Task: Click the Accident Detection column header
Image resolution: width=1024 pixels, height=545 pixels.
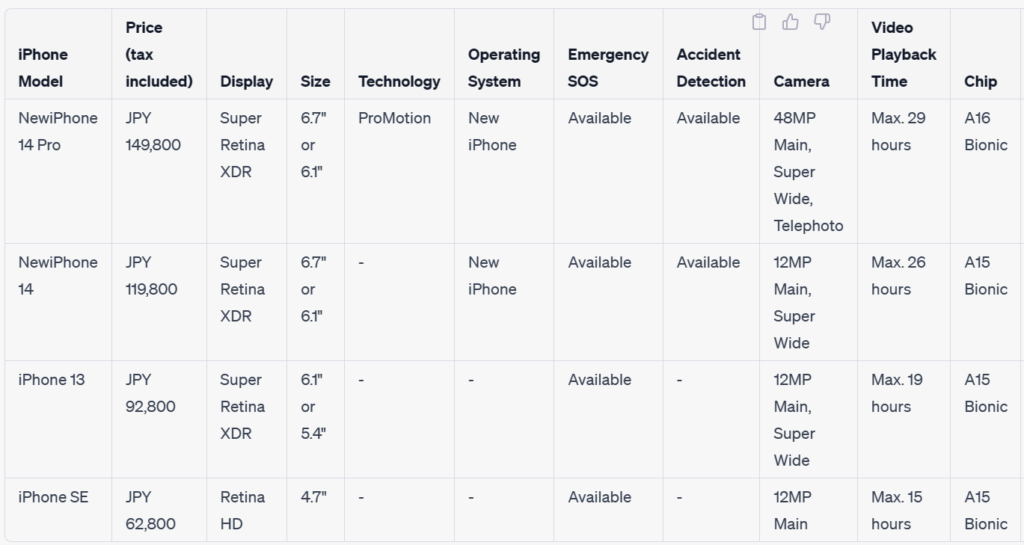Action: point(711,68)
